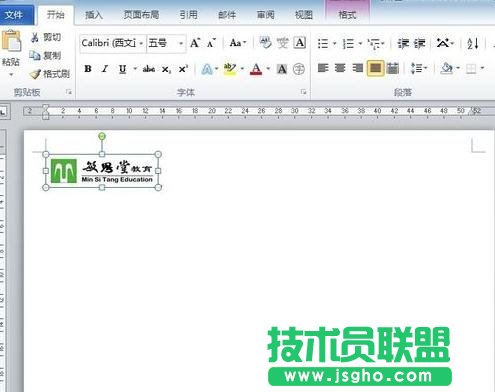Apply yellow text highlight color
The image size is (495, 392).
(230, 69)
